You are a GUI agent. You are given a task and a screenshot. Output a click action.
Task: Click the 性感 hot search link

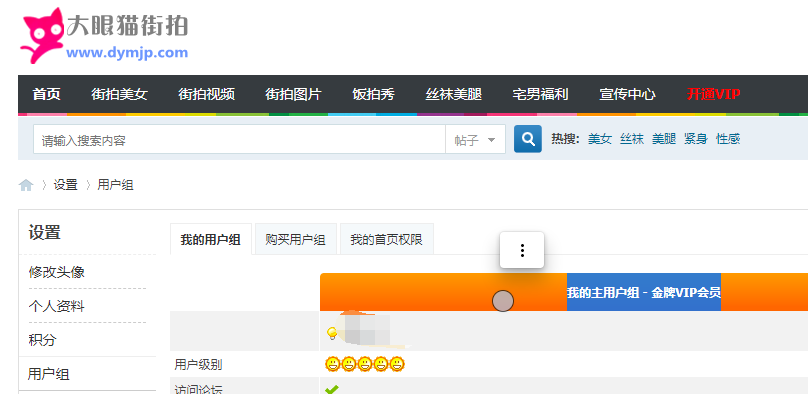(x=728, y=139)
